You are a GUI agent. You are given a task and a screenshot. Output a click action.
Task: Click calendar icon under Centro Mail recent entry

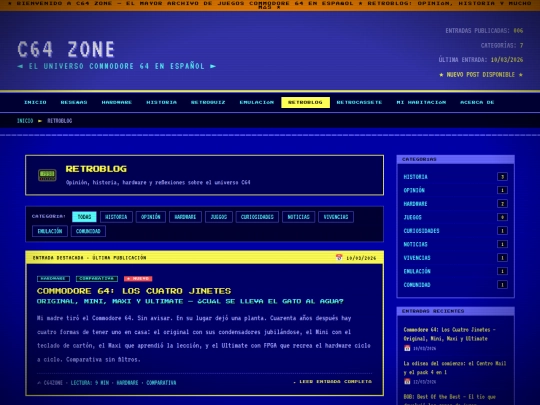coord(407,382)
